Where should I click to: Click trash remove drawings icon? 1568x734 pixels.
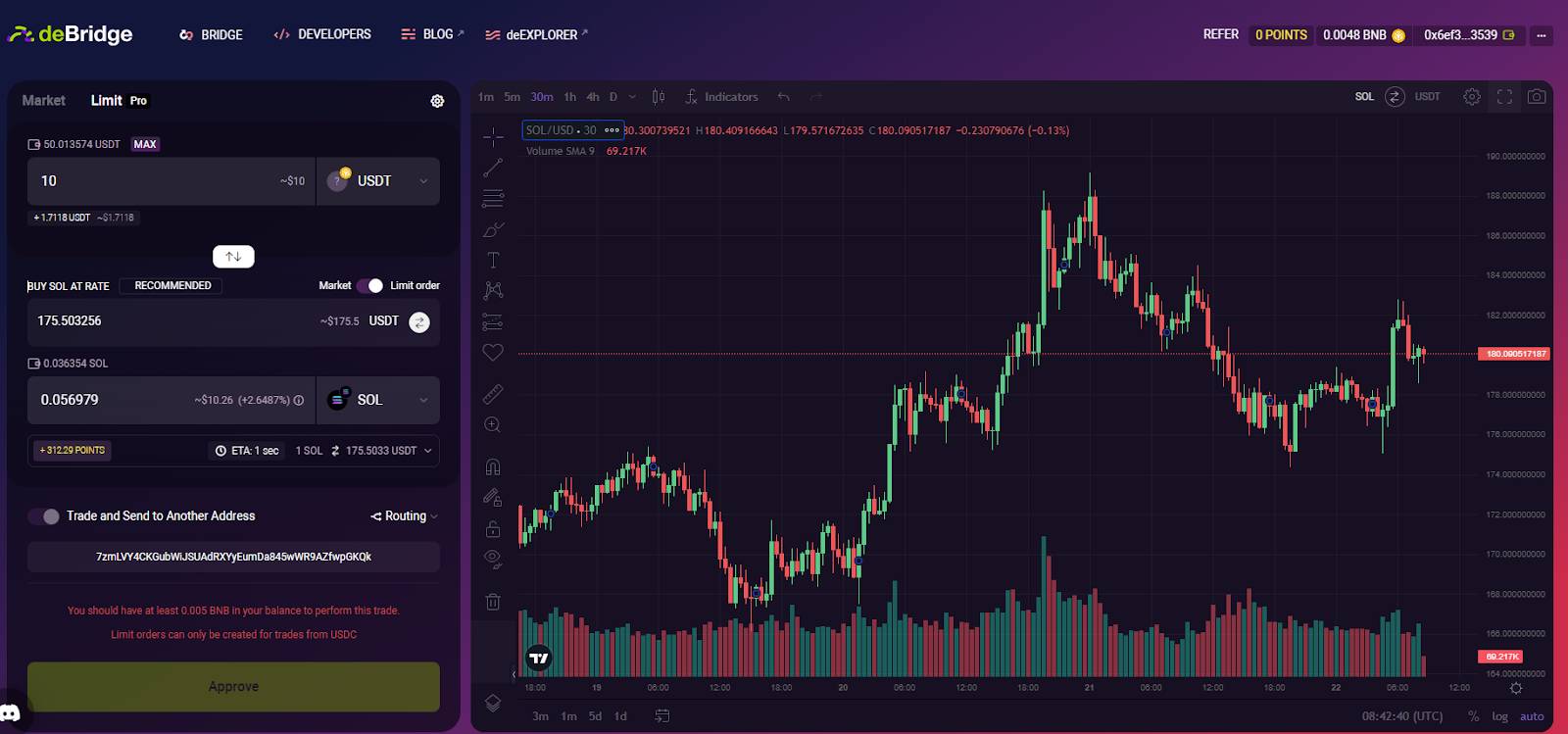[493, 602]
